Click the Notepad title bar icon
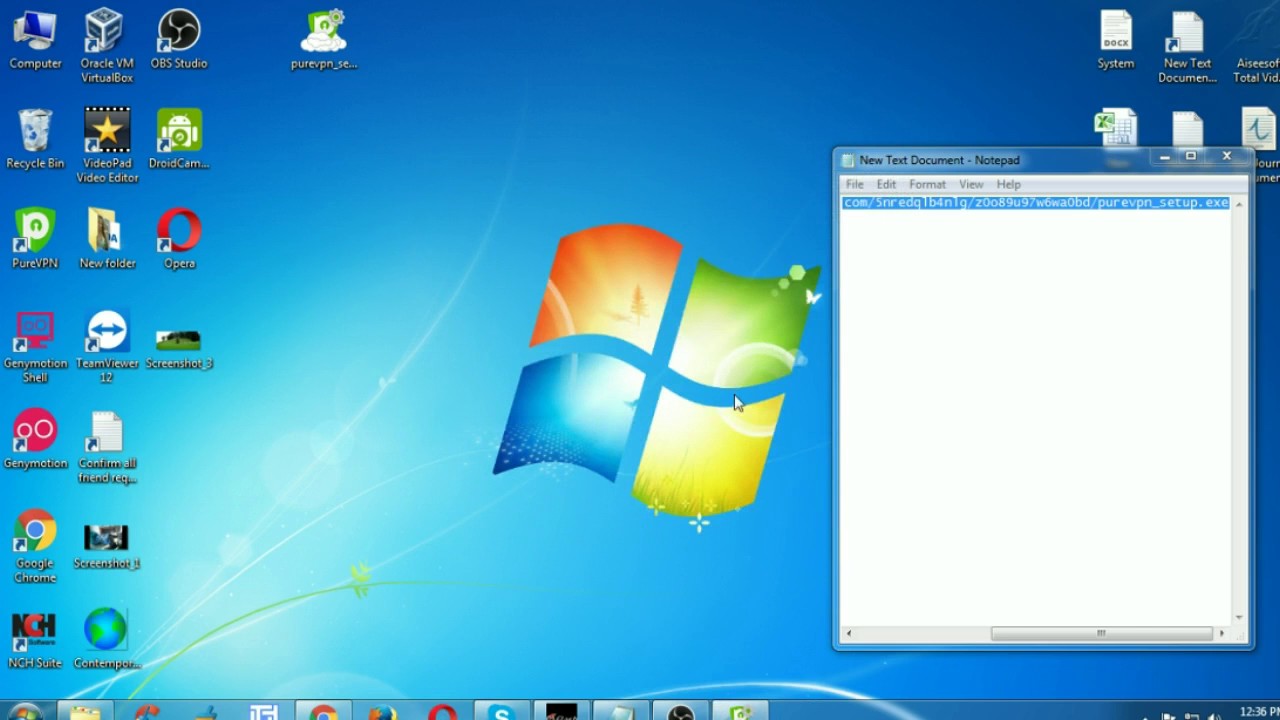1280x720 pixels. (x=848, y=160)
